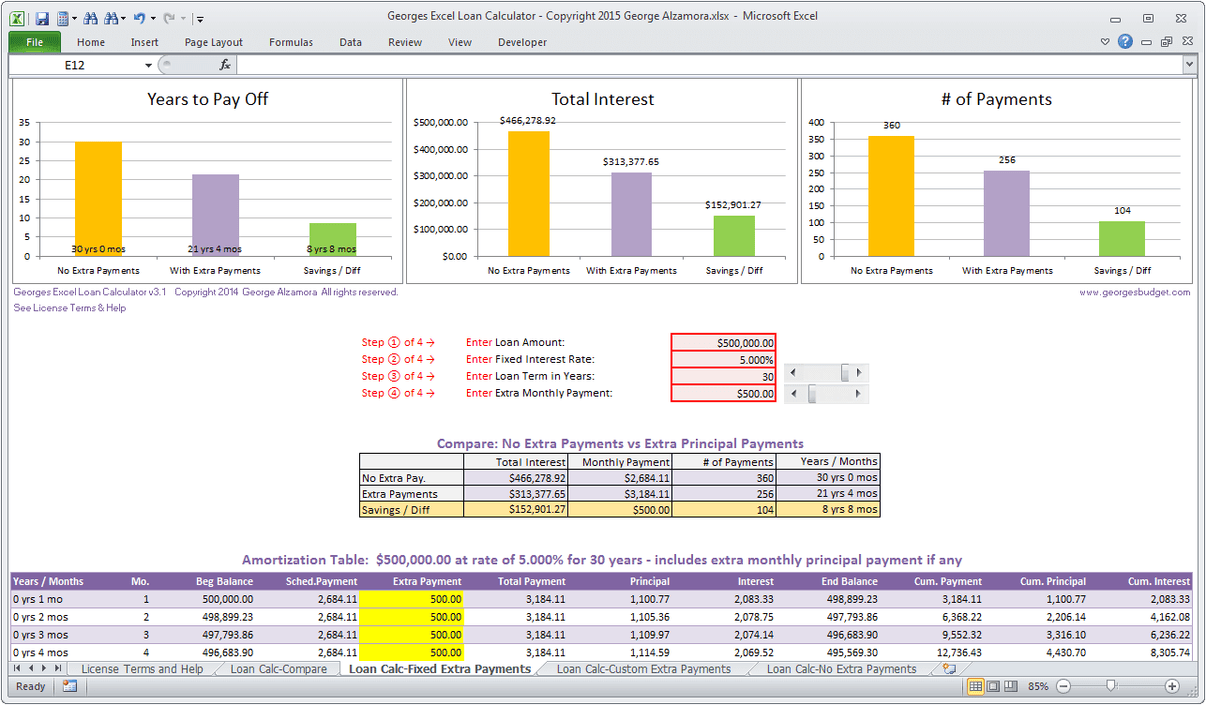Click the Undo icon
This screenshot has height=705, width=1206.
pos(140,17)
